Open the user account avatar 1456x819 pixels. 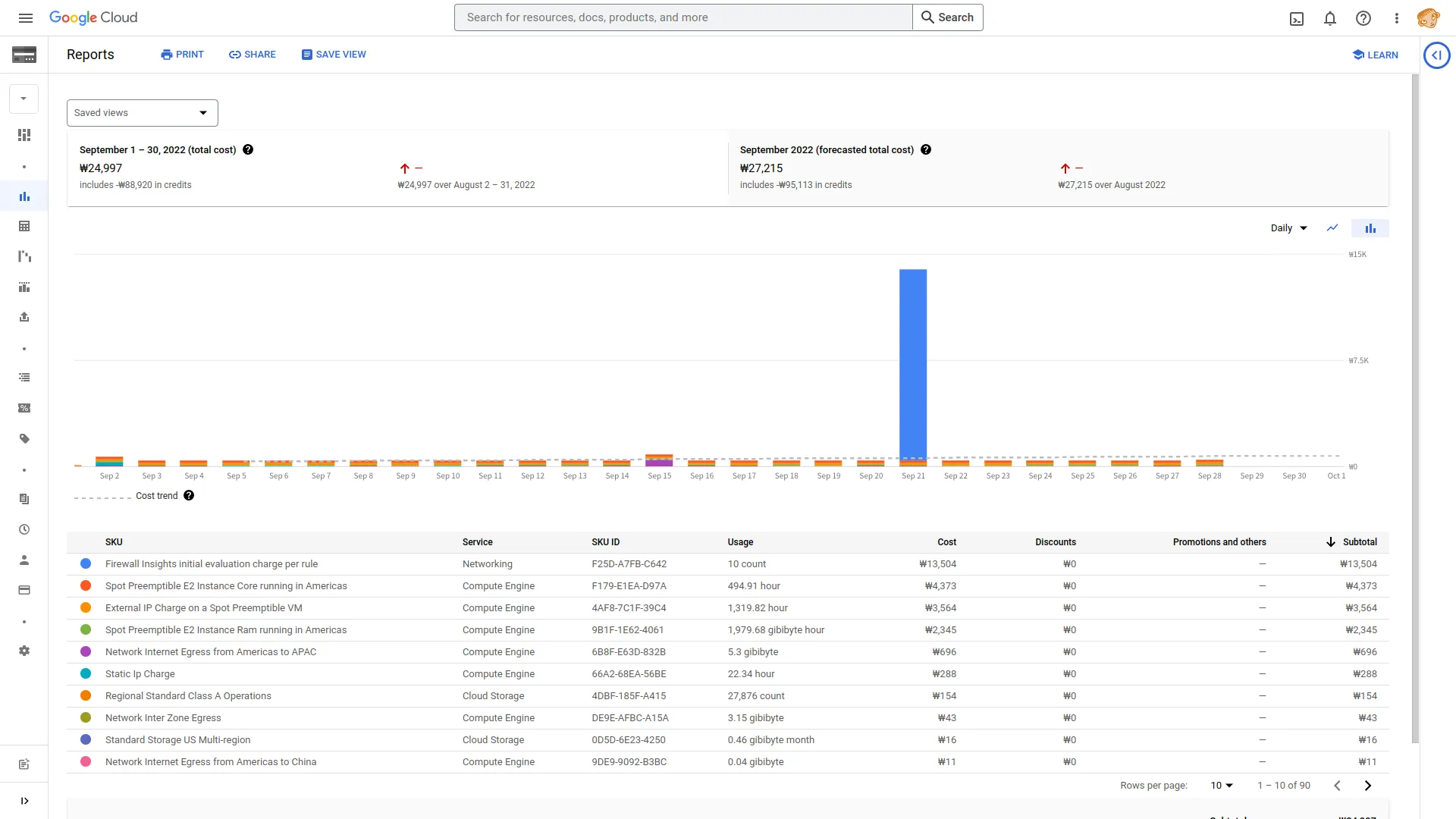pyautogui.click(x=1429, y=18)
